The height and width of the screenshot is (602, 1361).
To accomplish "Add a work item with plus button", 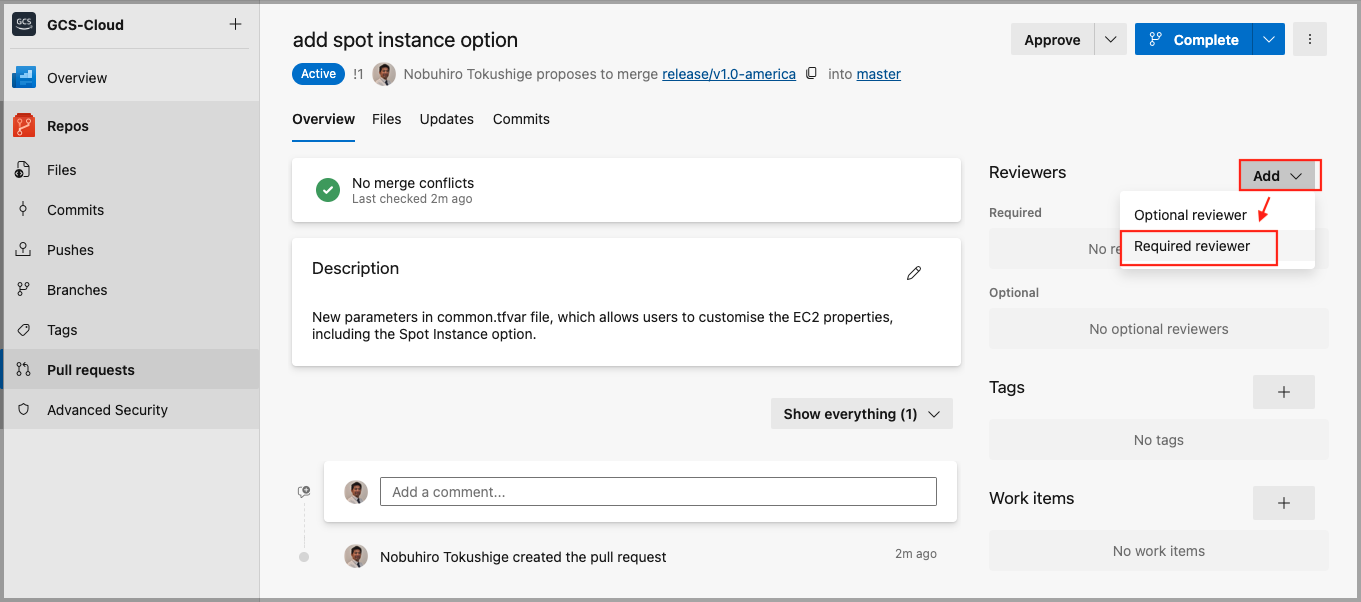I will 1283,503.
